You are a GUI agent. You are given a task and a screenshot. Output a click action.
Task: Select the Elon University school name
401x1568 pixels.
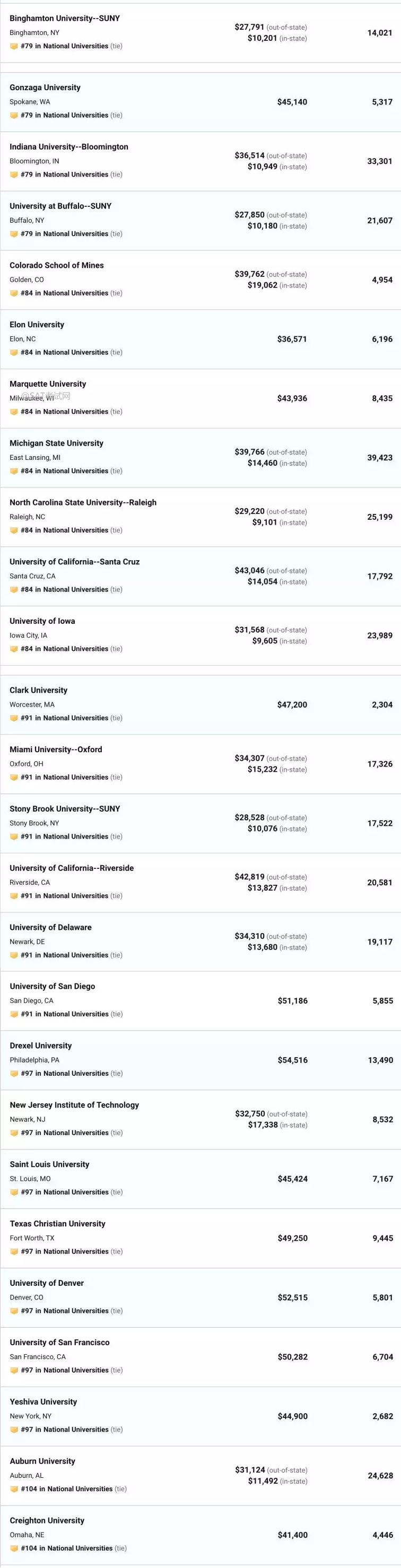click(x=37, y=325)
